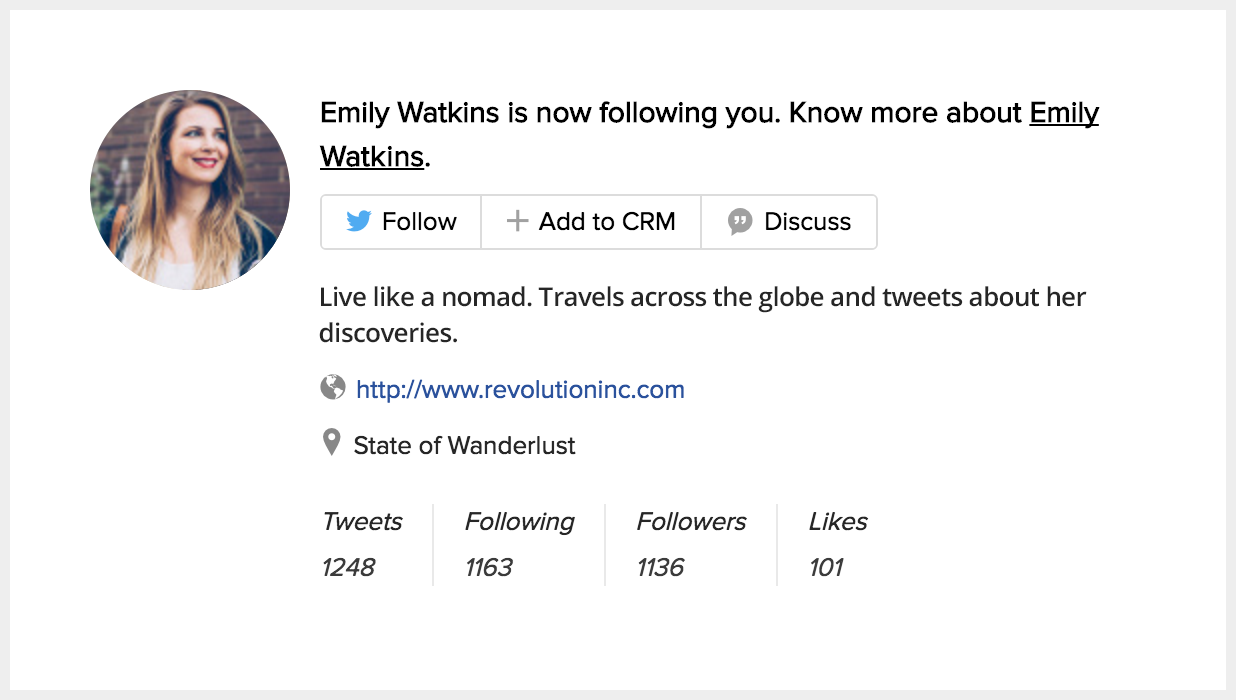Open the revolutioninc.com website link
Image resolution: width=1236 pixels, height=700 pixels.
click(520, 389)
